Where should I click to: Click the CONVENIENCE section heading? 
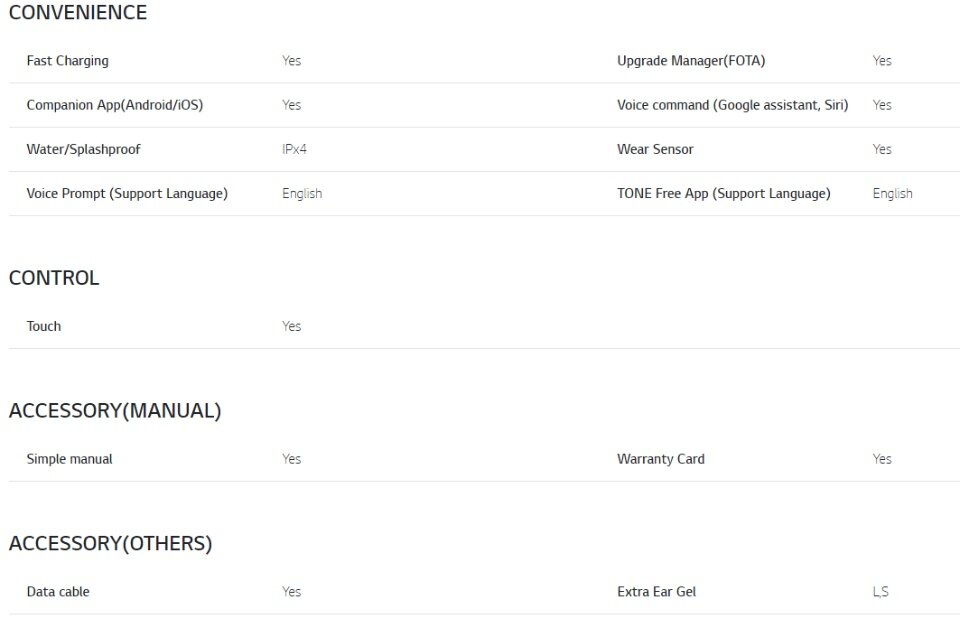pos(78,12)
